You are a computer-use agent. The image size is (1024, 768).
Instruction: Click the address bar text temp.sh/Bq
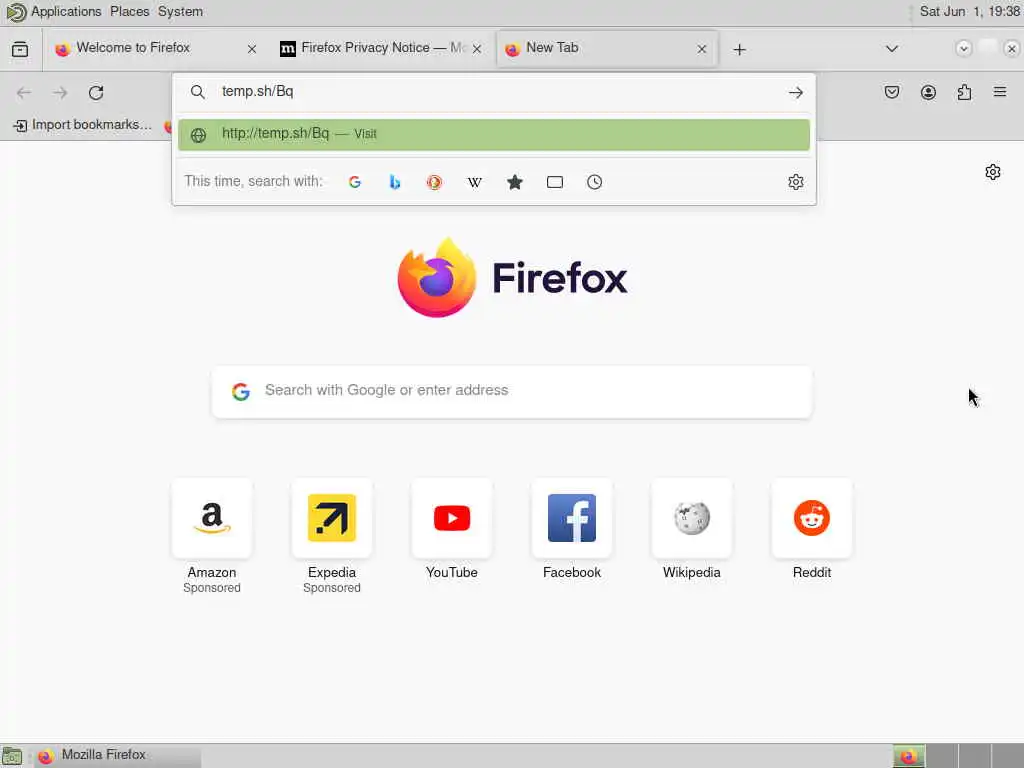click(x=257, y=91)
